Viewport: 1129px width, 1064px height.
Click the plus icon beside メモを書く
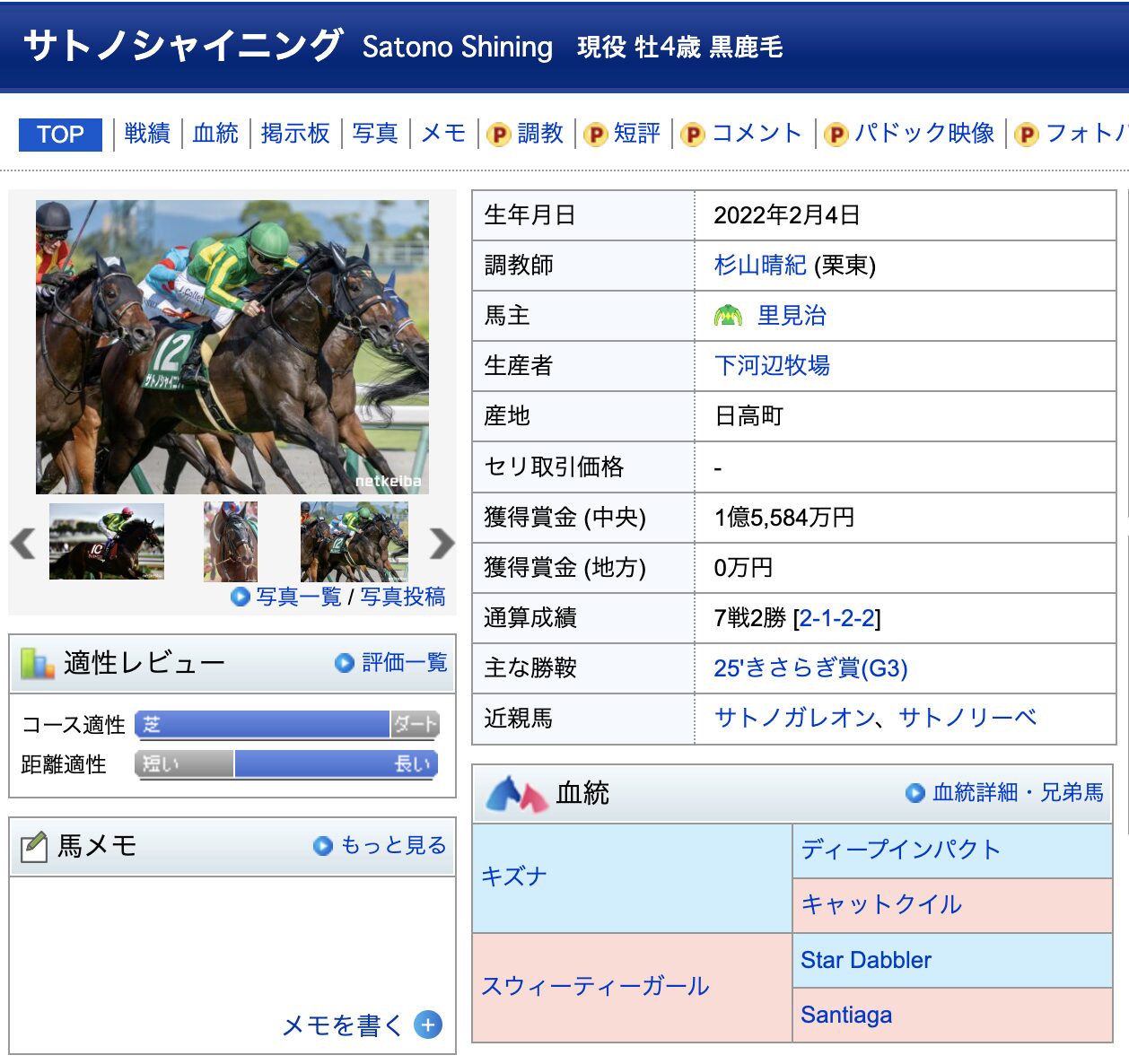428,1025
